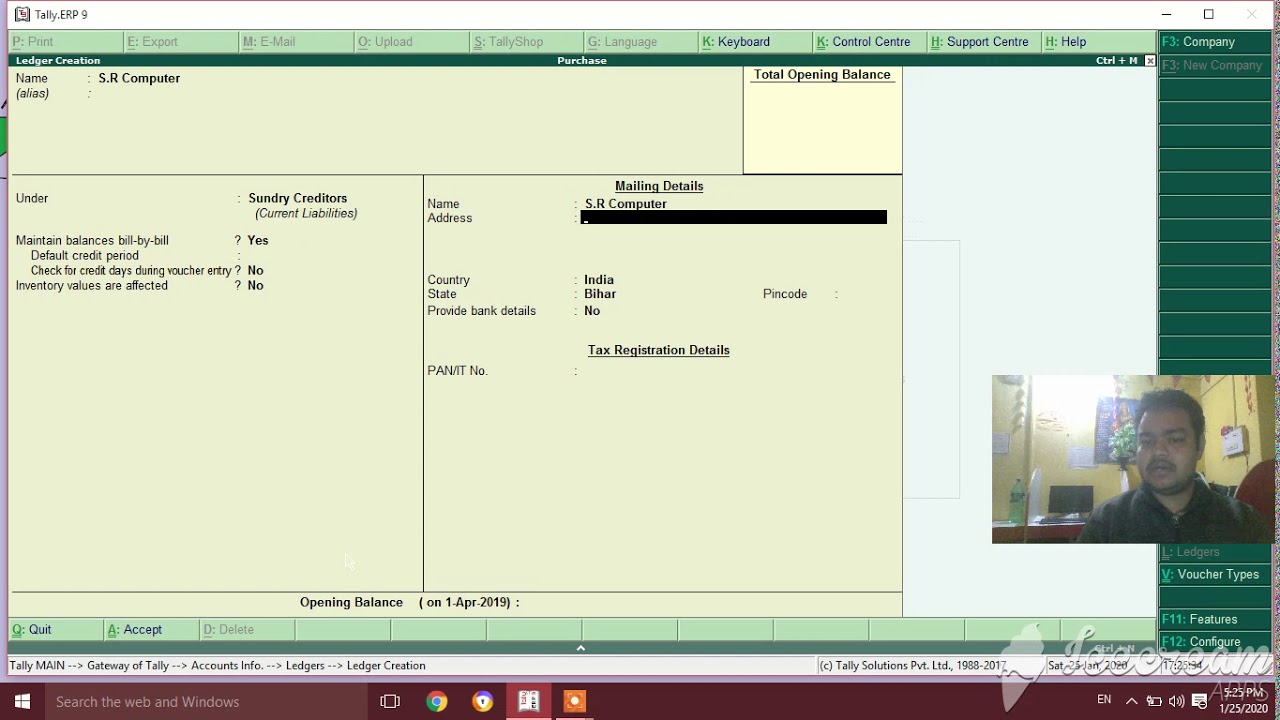
Task: Open S: TallyShop
Action: (527, 42)
